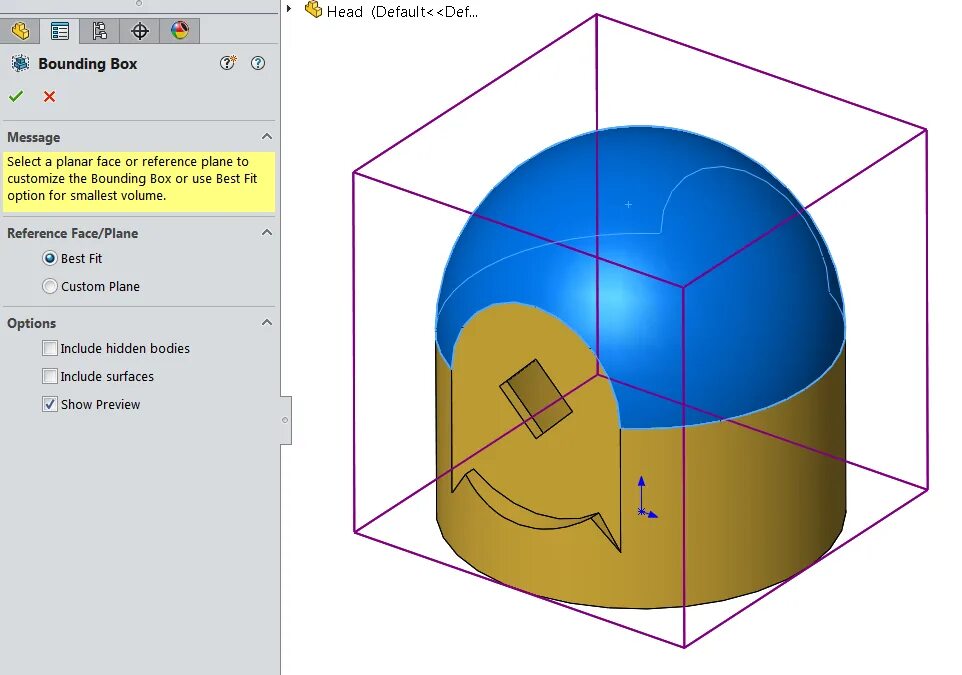Open the Bounding Box help icon
The width and height of the screenshot is (962, 675).
[x=258, y=63]
